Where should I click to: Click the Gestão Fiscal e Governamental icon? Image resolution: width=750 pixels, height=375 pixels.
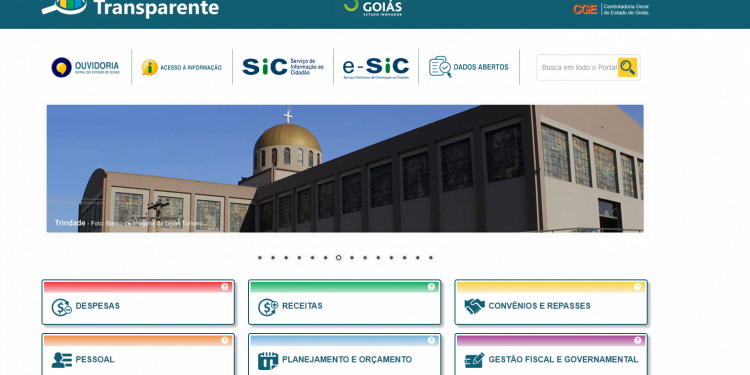[474, 360]
